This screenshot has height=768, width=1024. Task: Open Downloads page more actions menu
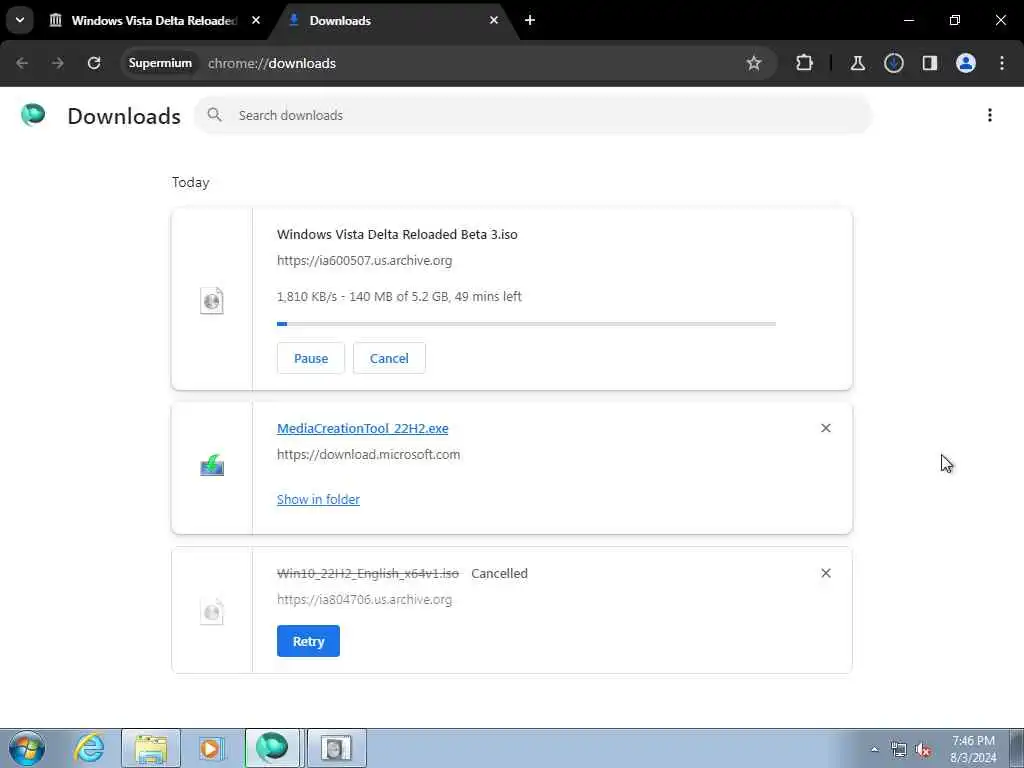[x=990, y=115]
